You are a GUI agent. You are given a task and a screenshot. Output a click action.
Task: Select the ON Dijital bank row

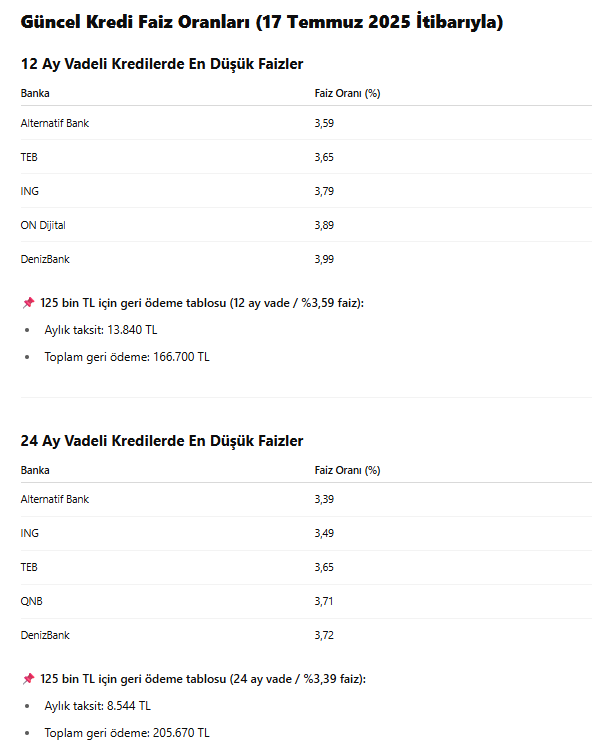pos(306,225)
